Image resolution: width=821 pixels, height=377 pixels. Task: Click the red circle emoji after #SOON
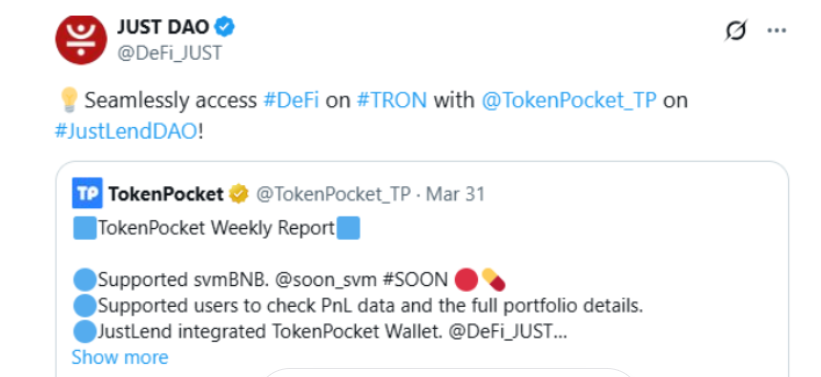[x=466, y=280]
